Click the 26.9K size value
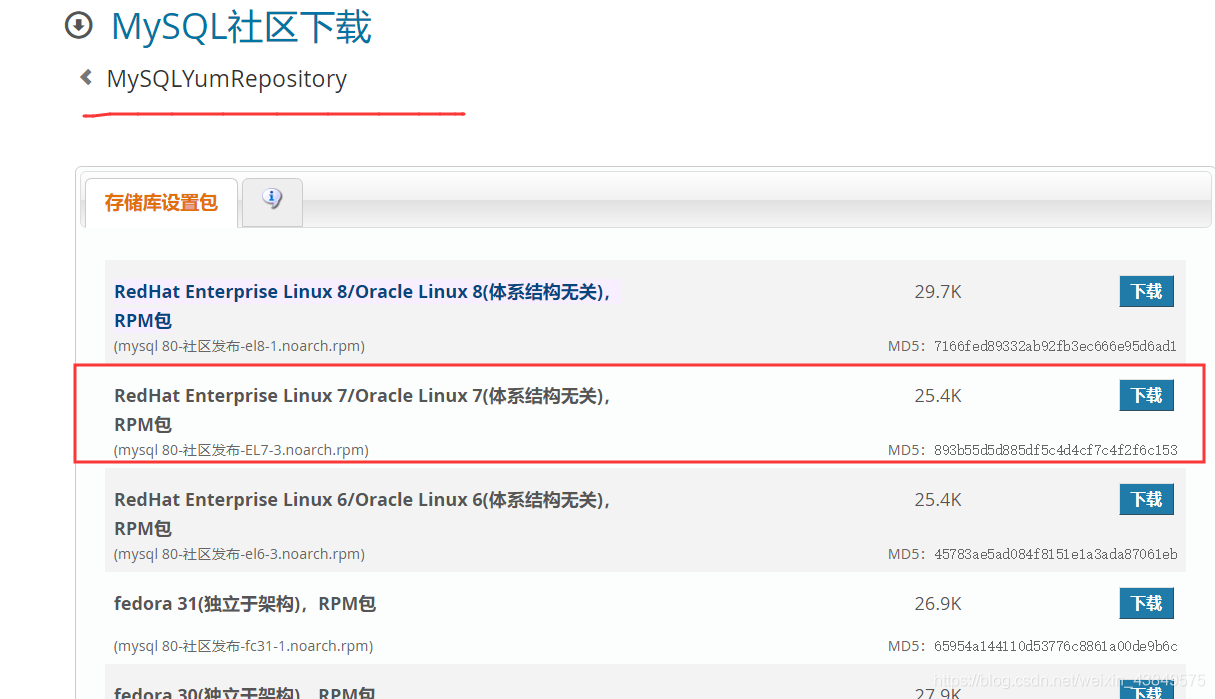The image size is (1215, 699). (938, 604)
